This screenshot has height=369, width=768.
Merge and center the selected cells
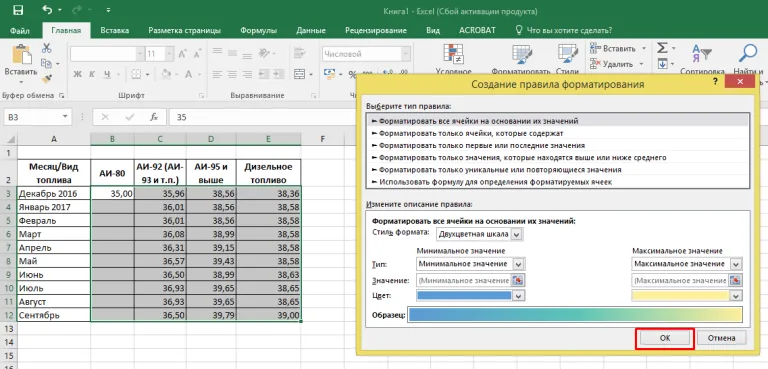point(300,74)
